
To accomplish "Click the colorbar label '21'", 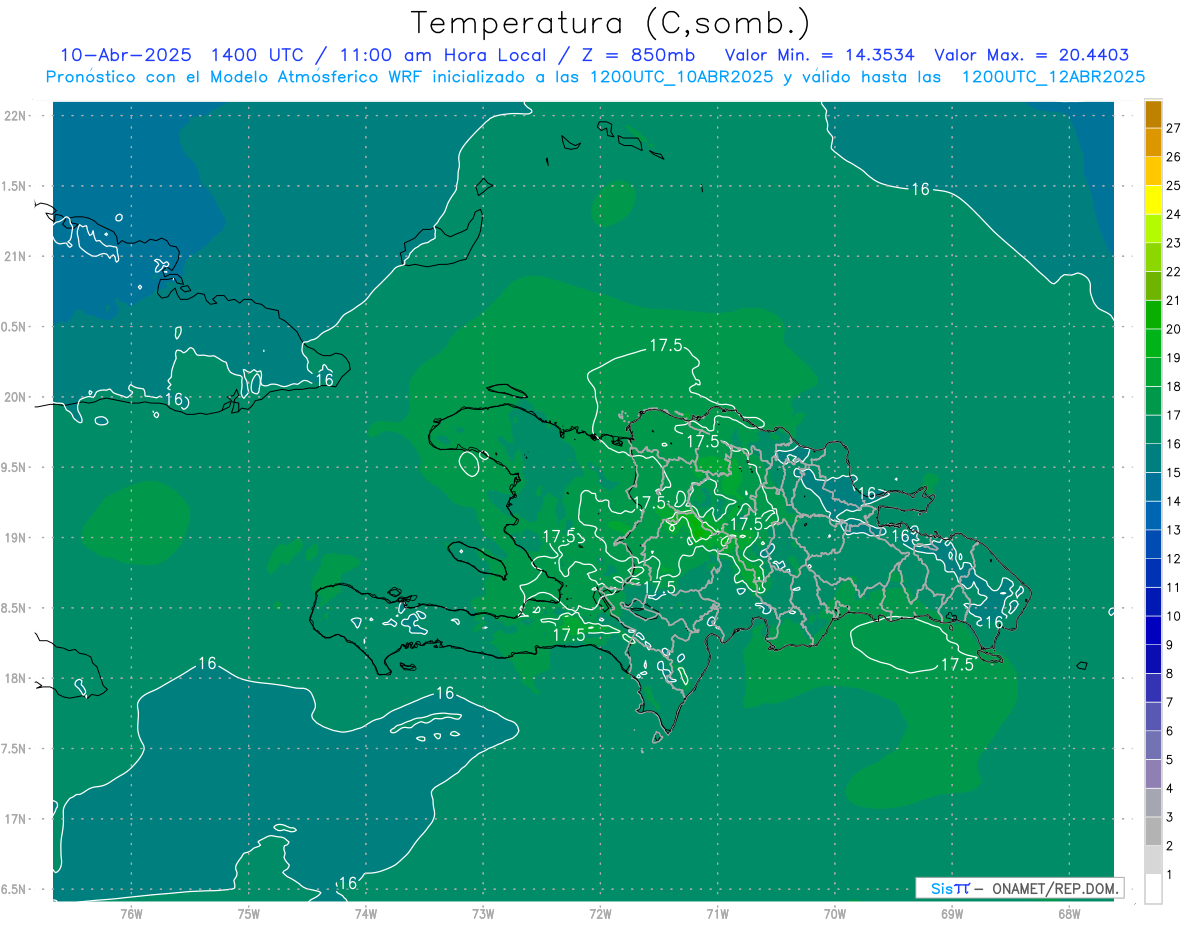I will [x=1174, y=300].
